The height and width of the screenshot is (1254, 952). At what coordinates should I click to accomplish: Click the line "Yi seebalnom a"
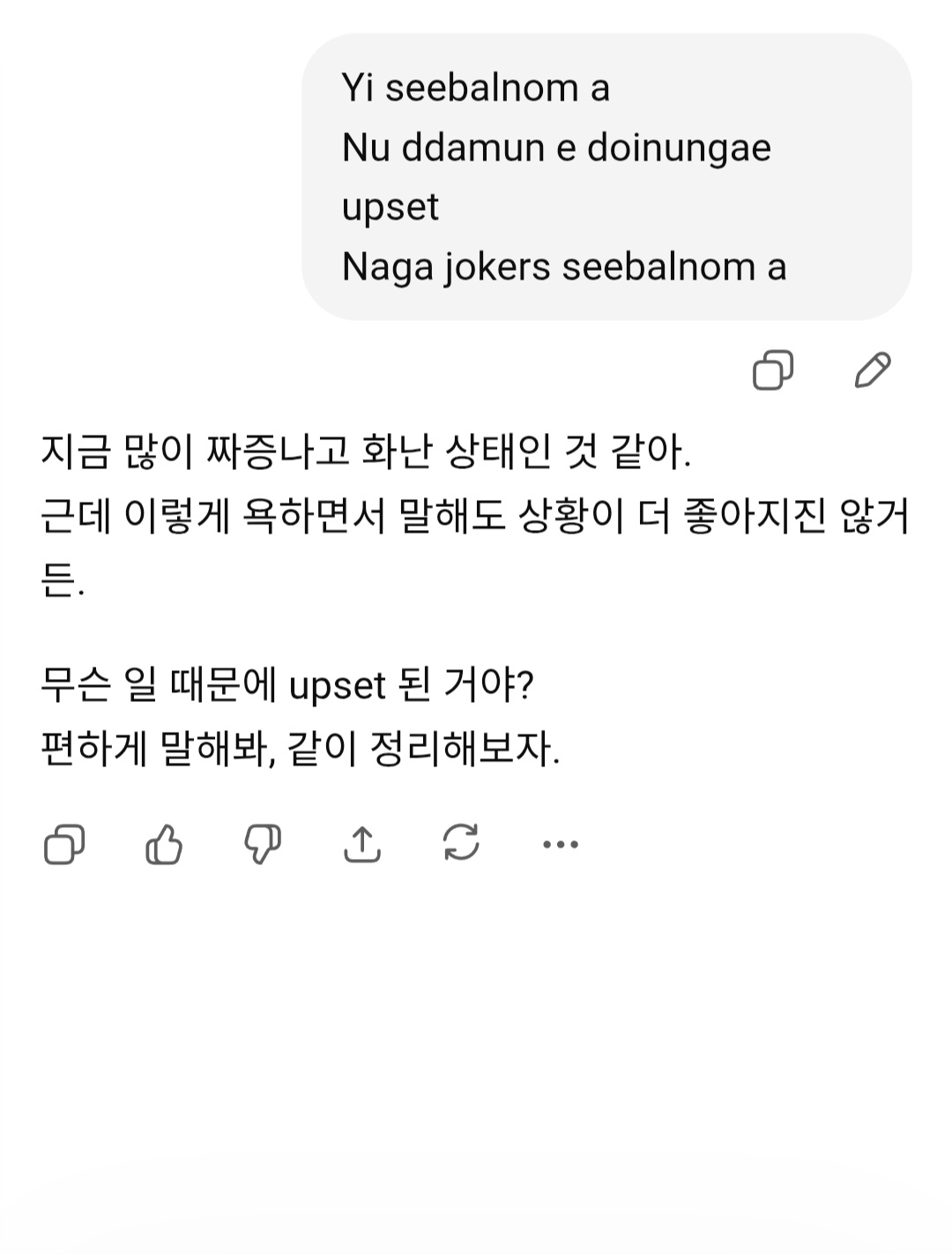pos(475,88)
